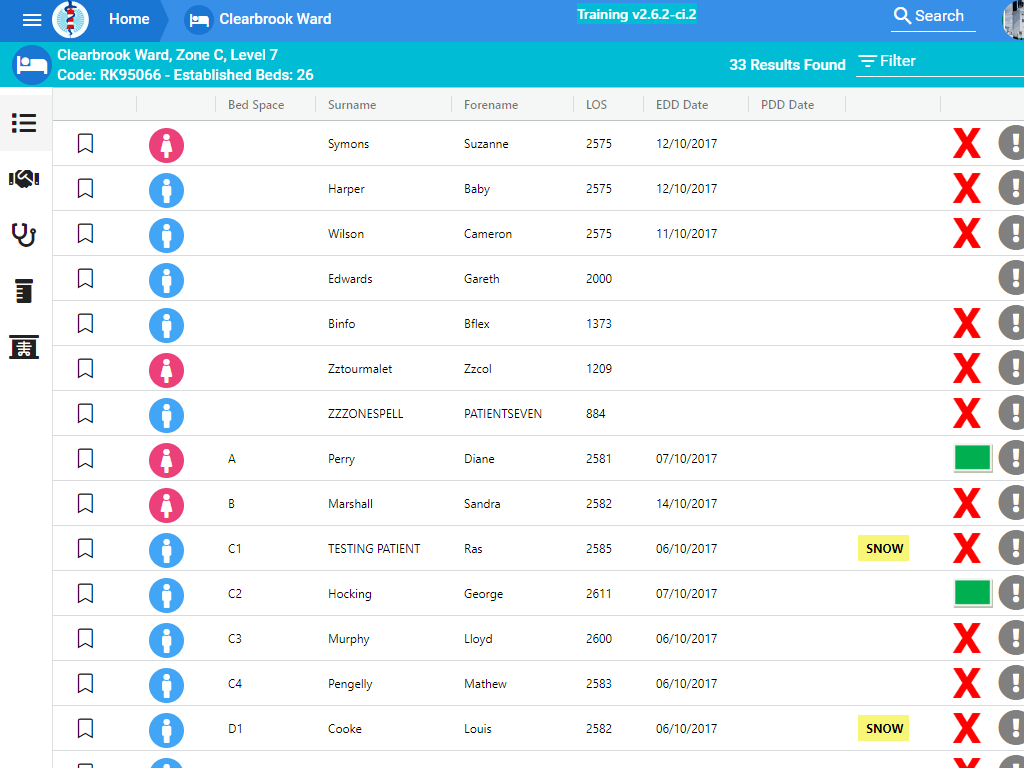1024x768 pixels.
Task: Click alert exclamation icon for Pengelly
Action: click(x=1012, y=682)
